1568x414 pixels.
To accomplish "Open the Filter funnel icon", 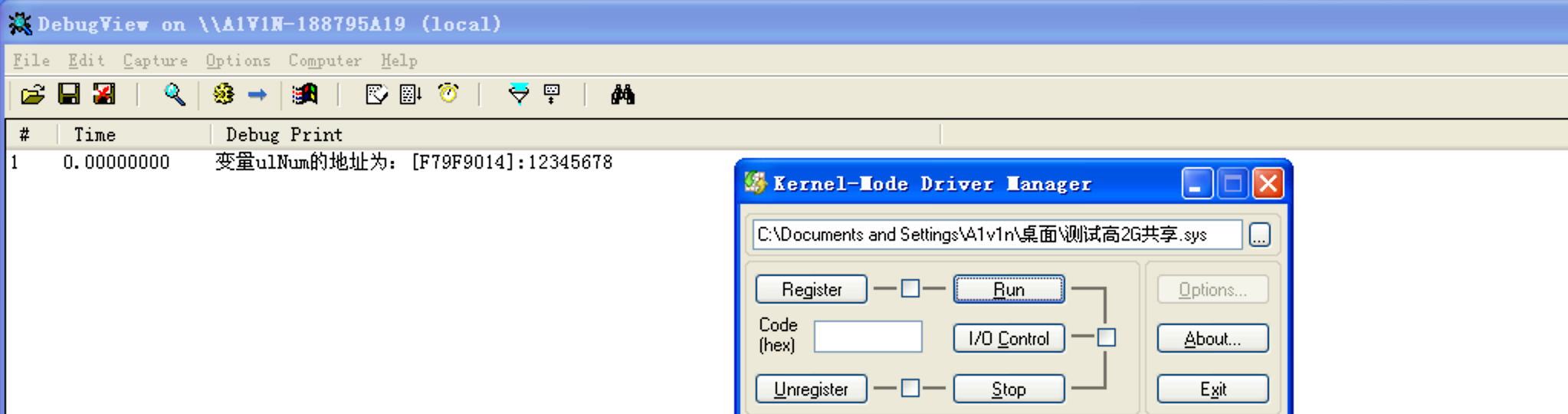I will (x=519, y=94).
